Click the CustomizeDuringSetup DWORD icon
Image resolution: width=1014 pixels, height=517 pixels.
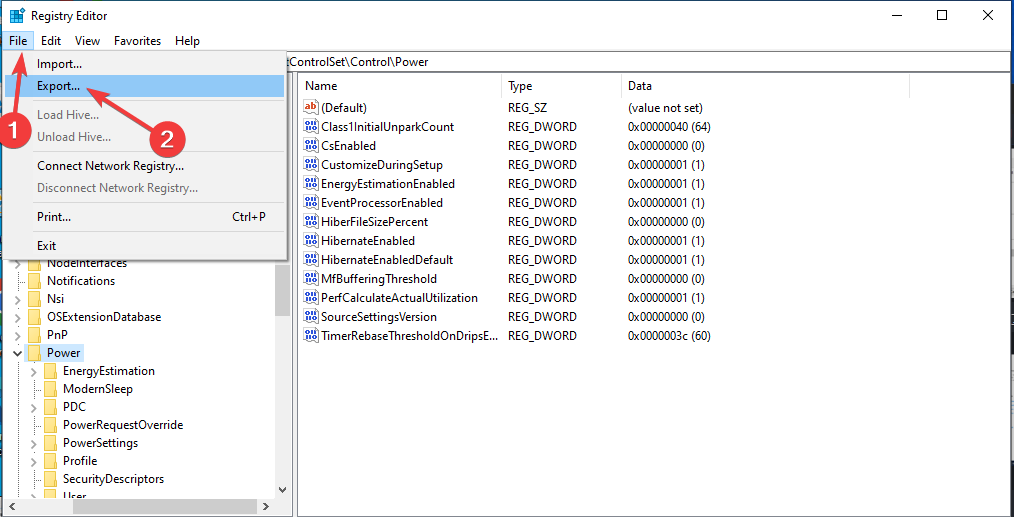point(311,164)
